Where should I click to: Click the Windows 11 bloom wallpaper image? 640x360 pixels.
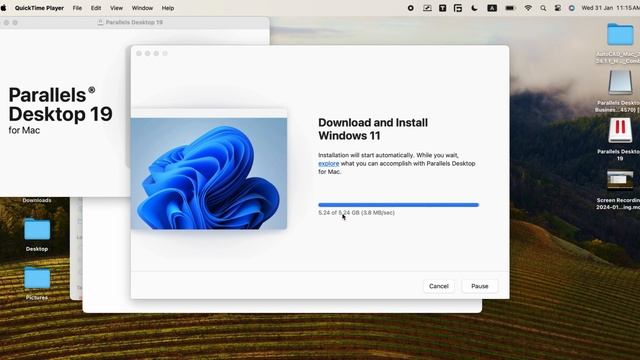coord(209,173)
